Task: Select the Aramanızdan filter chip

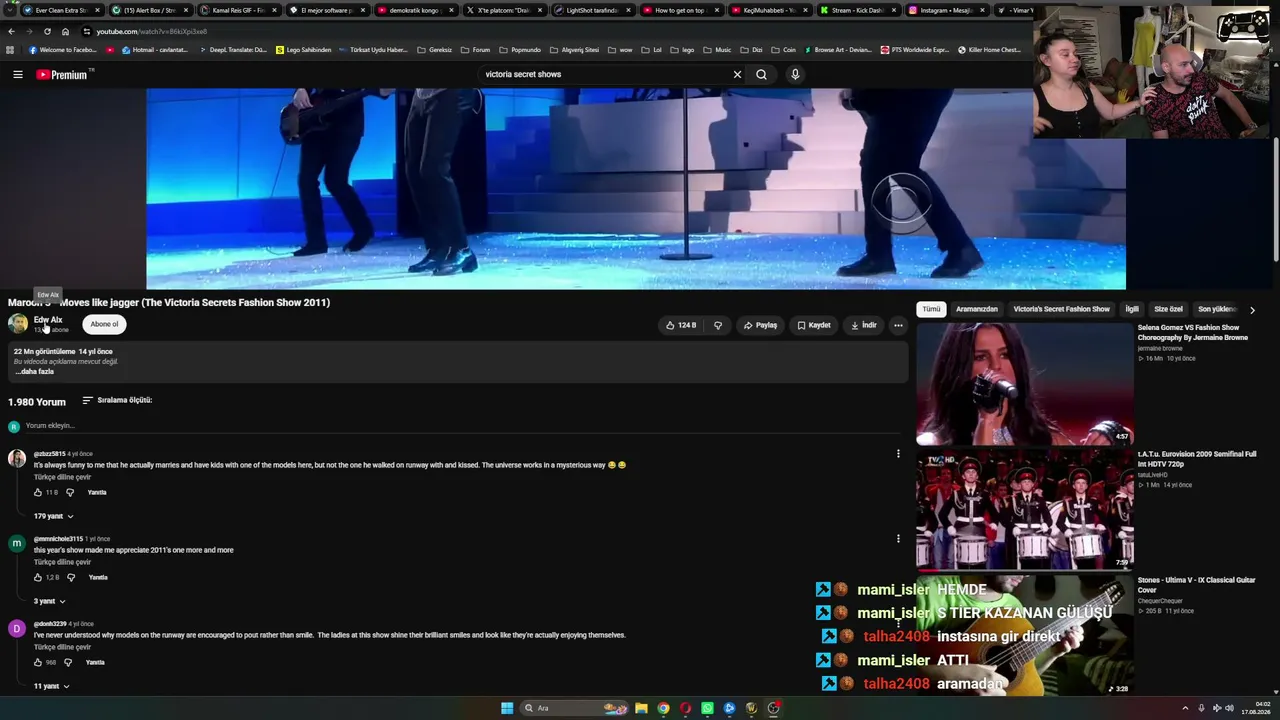Action: (977, 309)
